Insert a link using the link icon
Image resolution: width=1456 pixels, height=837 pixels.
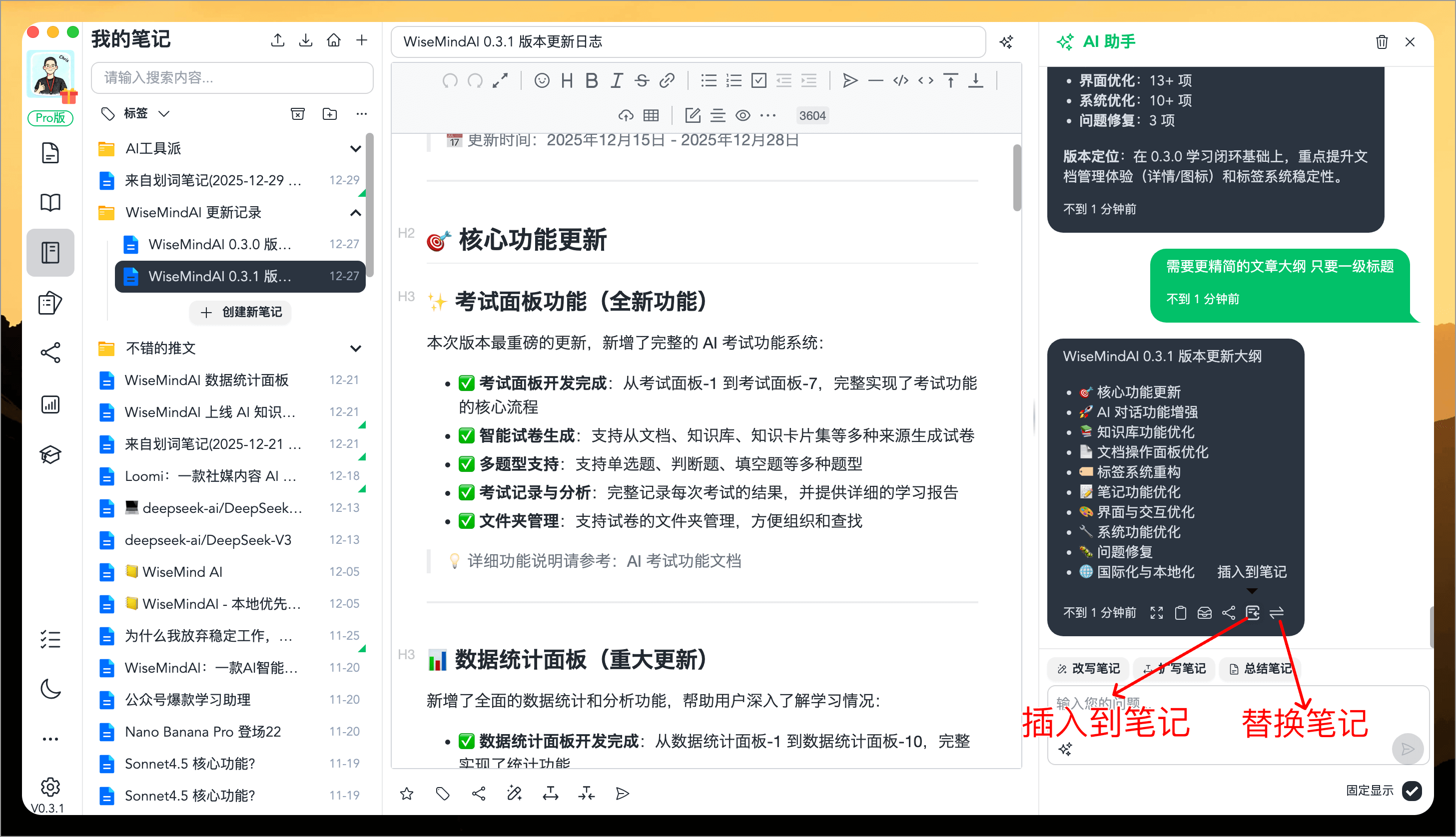pos(667,80)
